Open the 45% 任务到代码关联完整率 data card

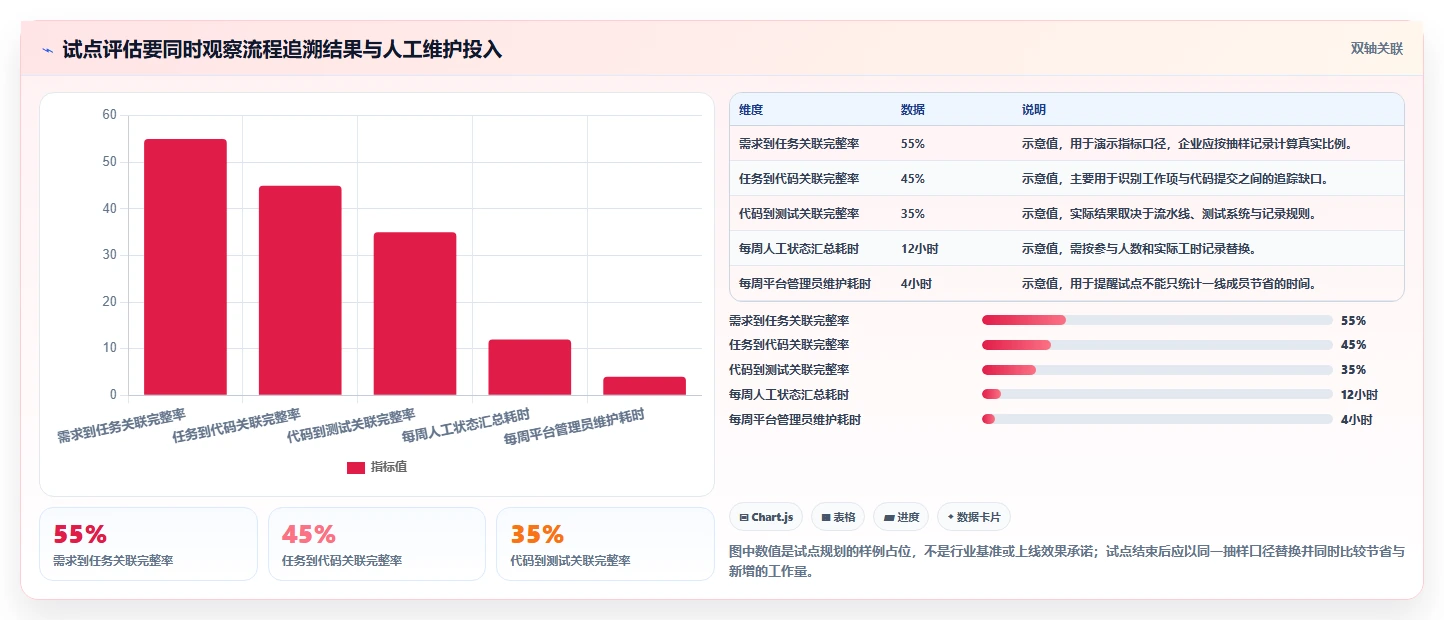point(376,544)
